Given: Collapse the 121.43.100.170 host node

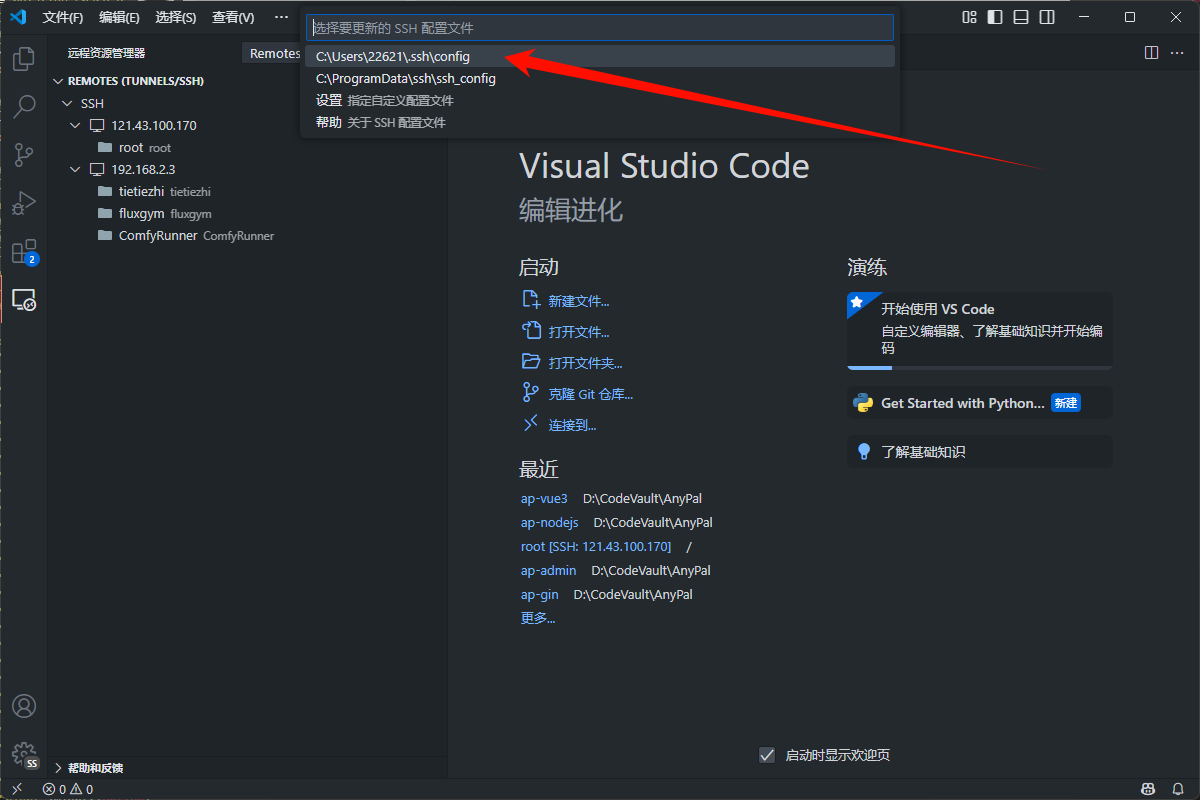Looking at the screenshot, I should [x=75, y=125].
